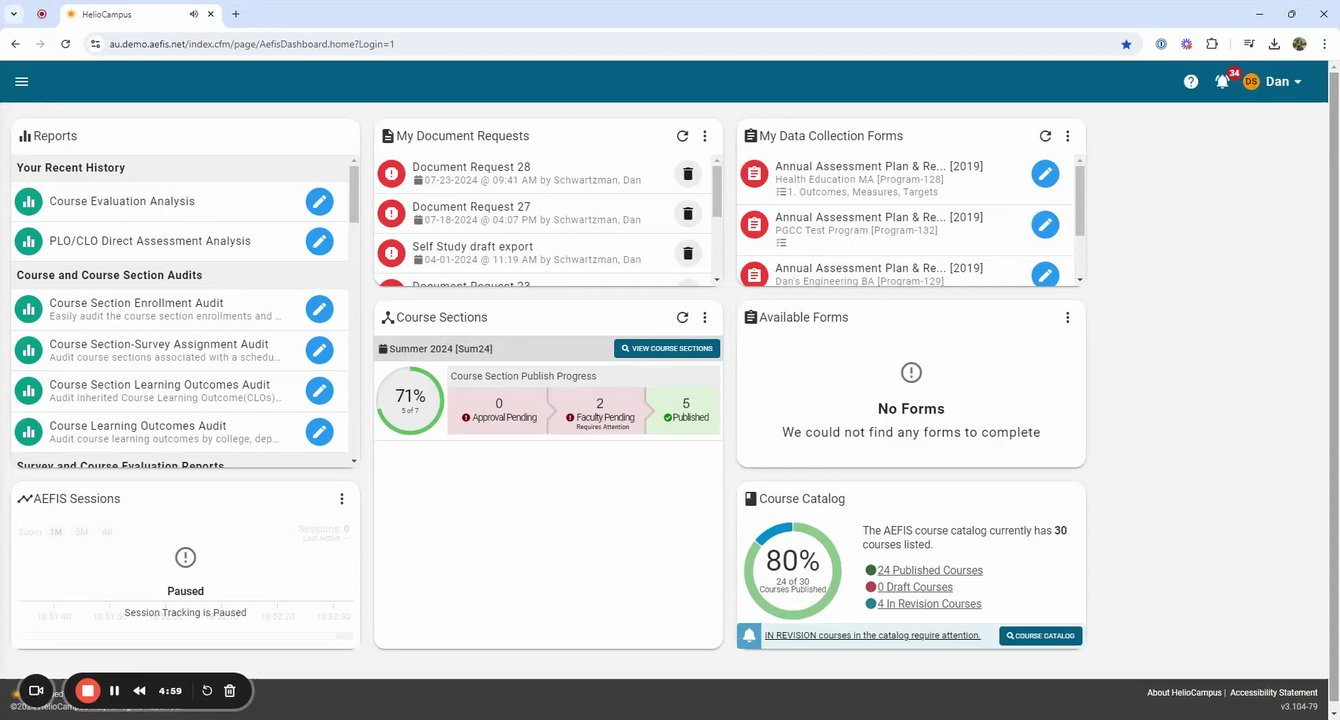Open Course Section Enrollment Audit row
The height and width of the screenshot is (720, 1340).
click(x=180, y=309)
